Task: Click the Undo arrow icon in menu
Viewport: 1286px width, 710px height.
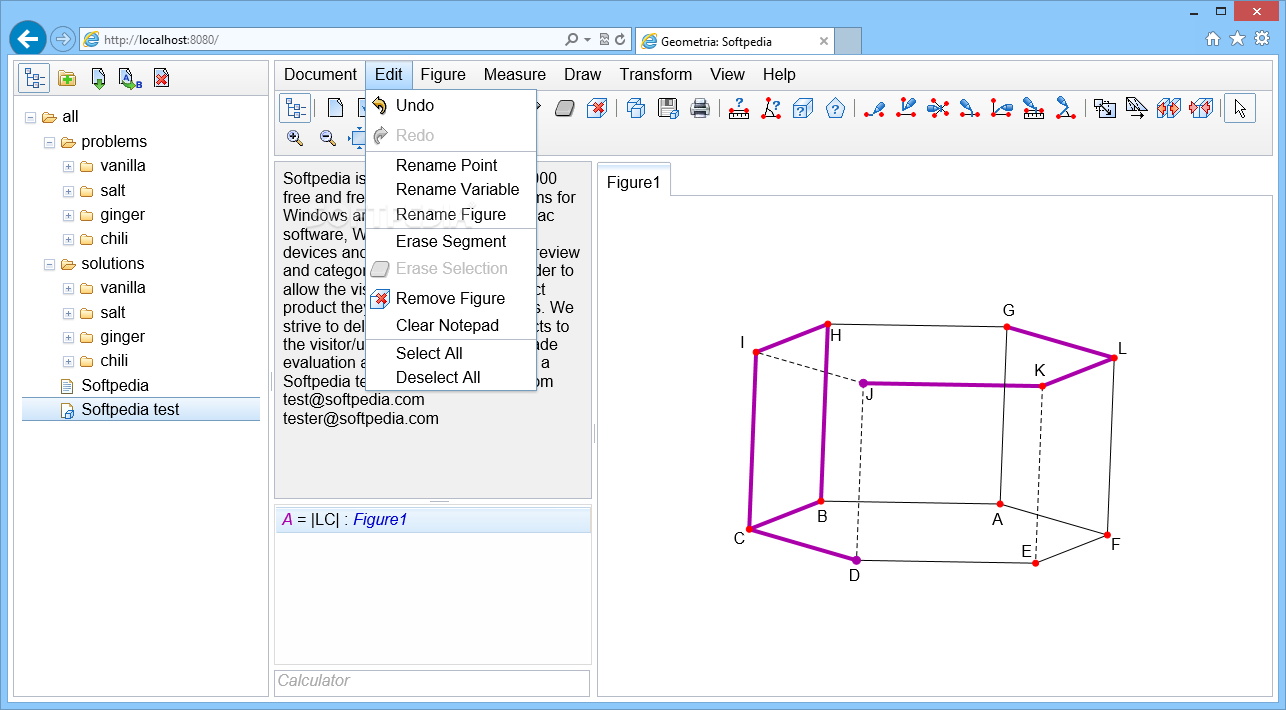Action: point(380,106)
